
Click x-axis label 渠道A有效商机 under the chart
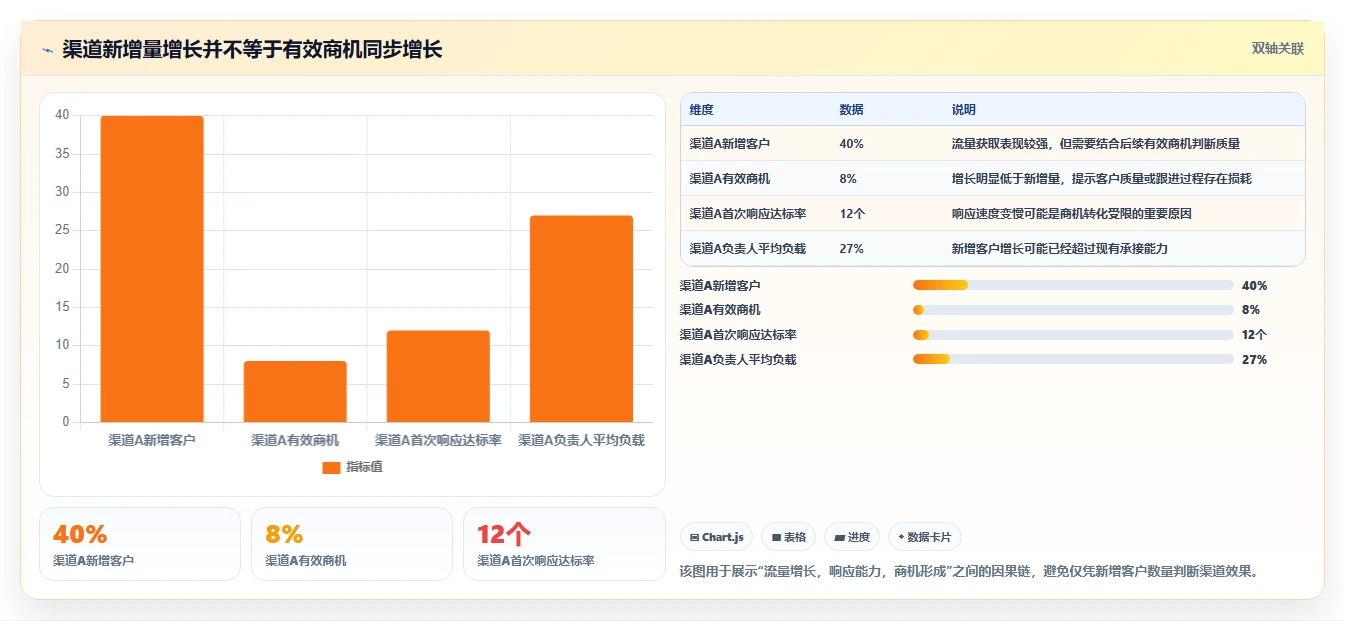pos(295,440)
